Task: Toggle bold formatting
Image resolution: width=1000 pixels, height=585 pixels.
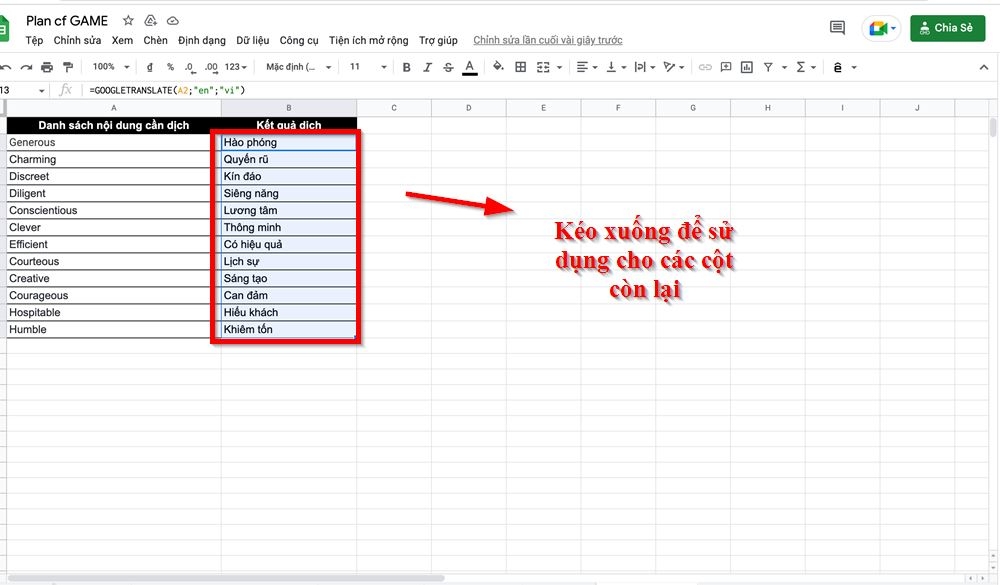Action: pyautogui.click(x=406, y=67)
